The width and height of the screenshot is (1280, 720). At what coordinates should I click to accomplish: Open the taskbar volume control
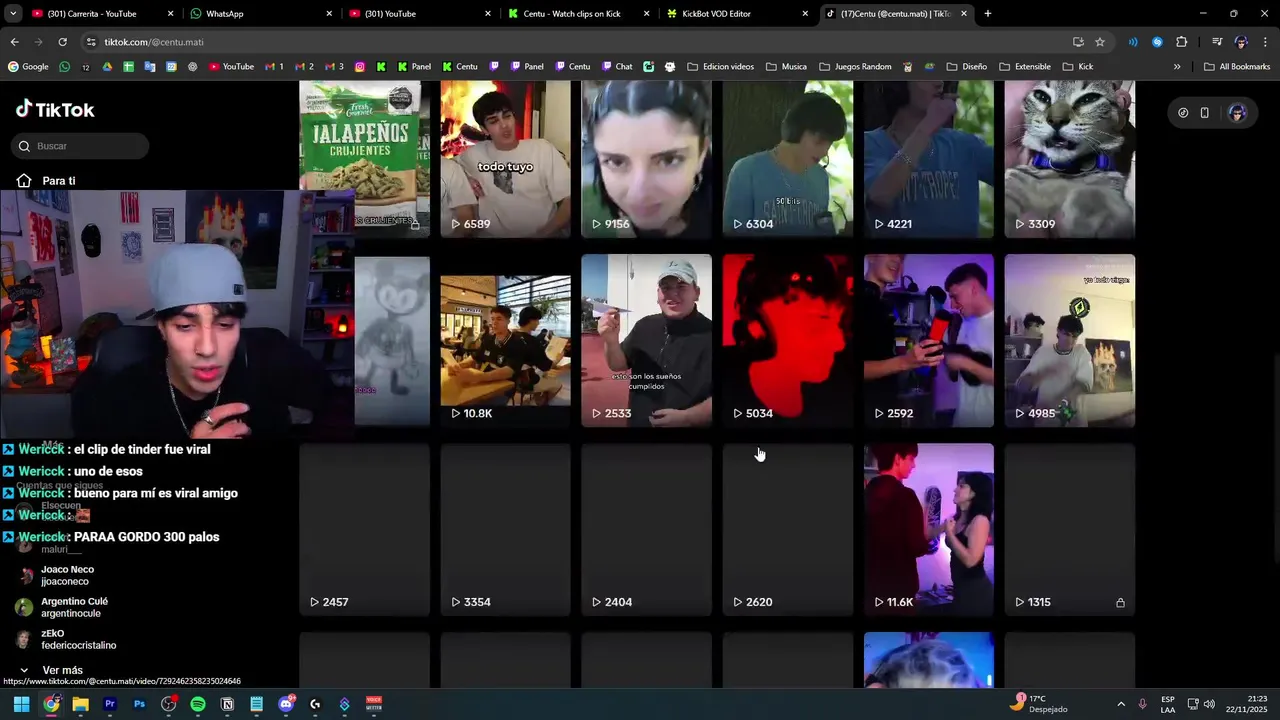1209,704
